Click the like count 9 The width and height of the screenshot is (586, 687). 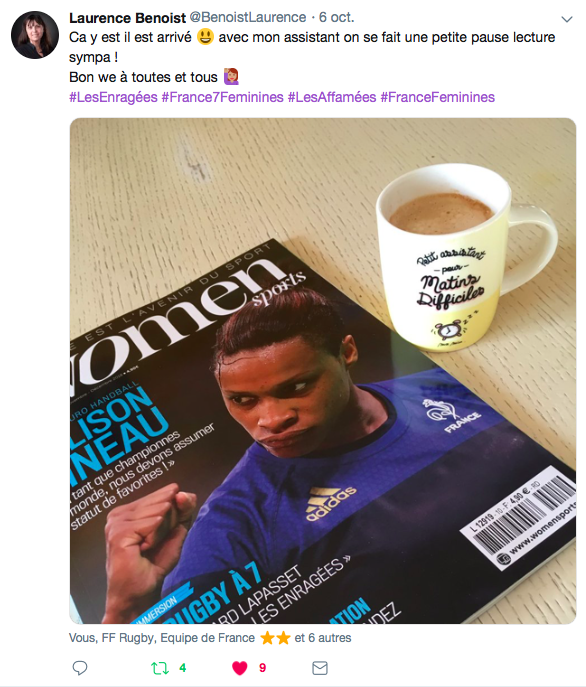click(x=262, y=668)
